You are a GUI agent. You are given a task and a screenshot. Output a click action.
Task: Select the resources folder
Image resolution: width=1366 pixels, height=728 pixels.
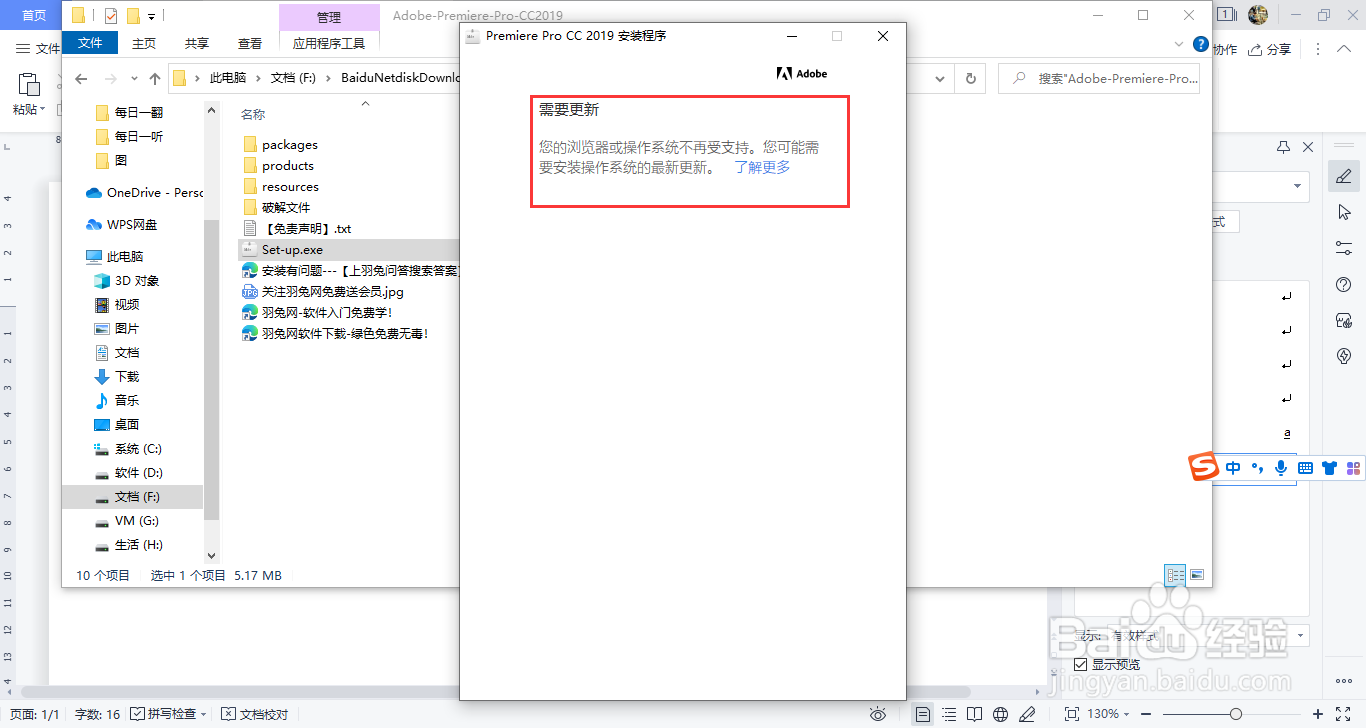point(281,187)
